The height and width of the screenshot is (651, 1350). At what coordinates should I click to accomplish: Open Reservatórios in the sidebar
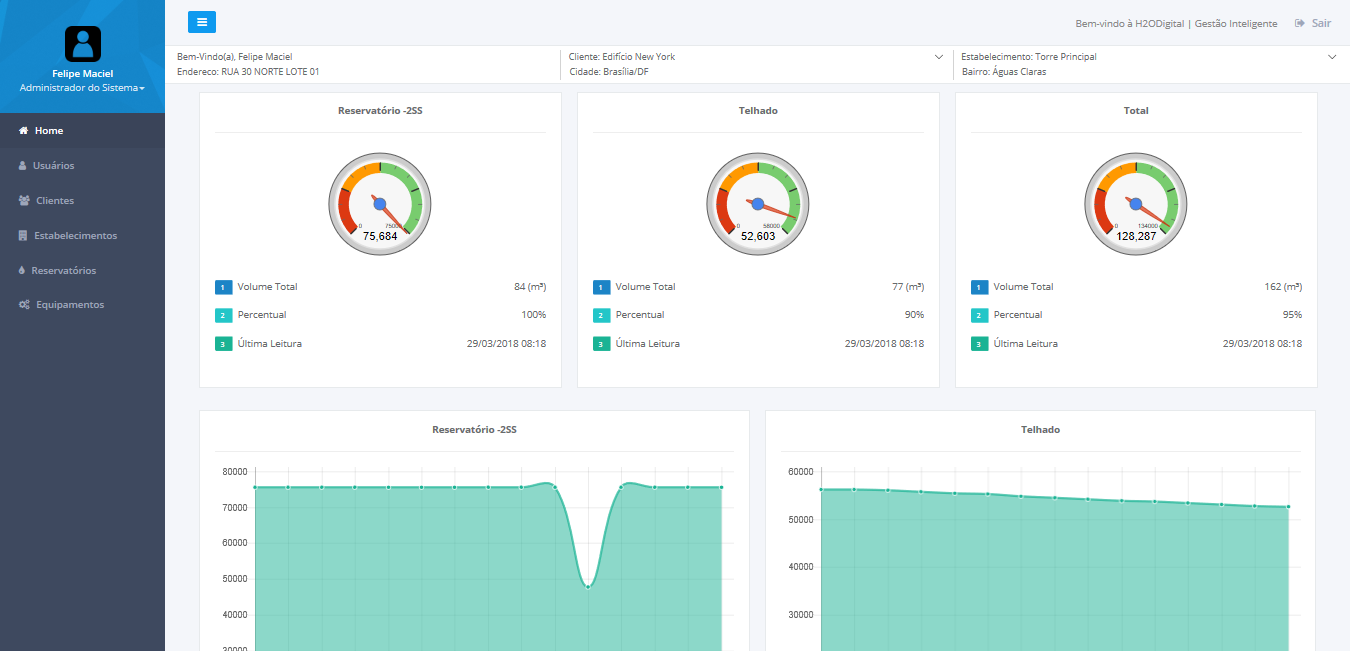[82, 271]
